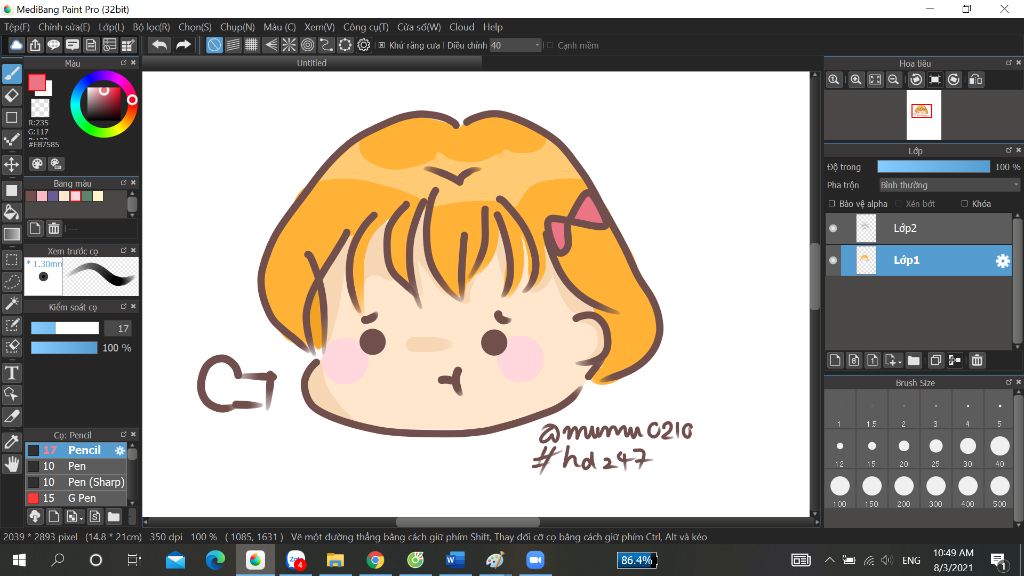Open Windows Start menu
1024x576 pixels.
pyautogui.click(x=19, y=560)
